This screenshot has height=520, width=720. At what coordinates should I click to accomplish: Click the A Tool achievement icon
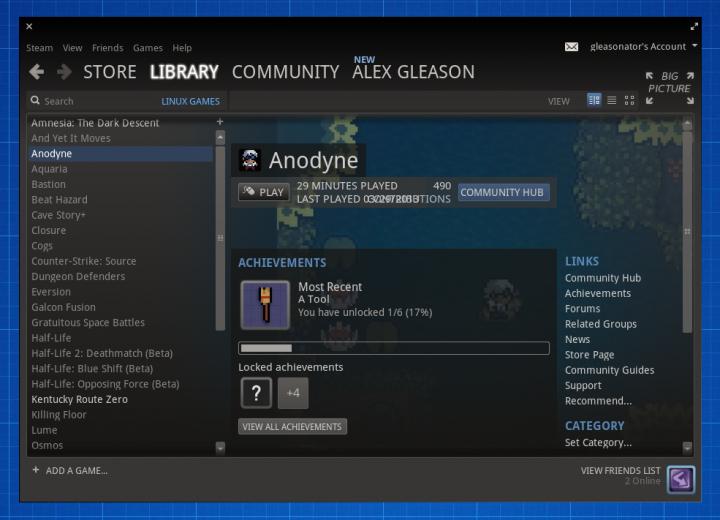[x=265, y=305]
